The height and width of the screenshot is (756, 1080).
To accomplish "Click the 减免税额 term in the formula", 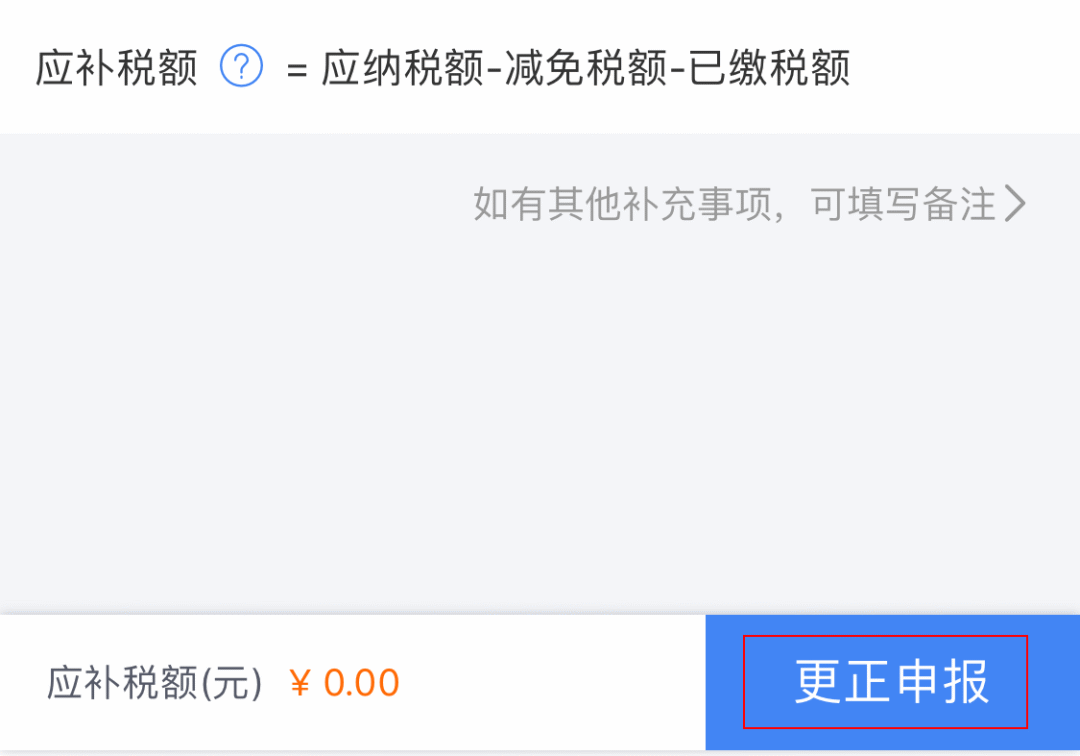I will (586, 67).
